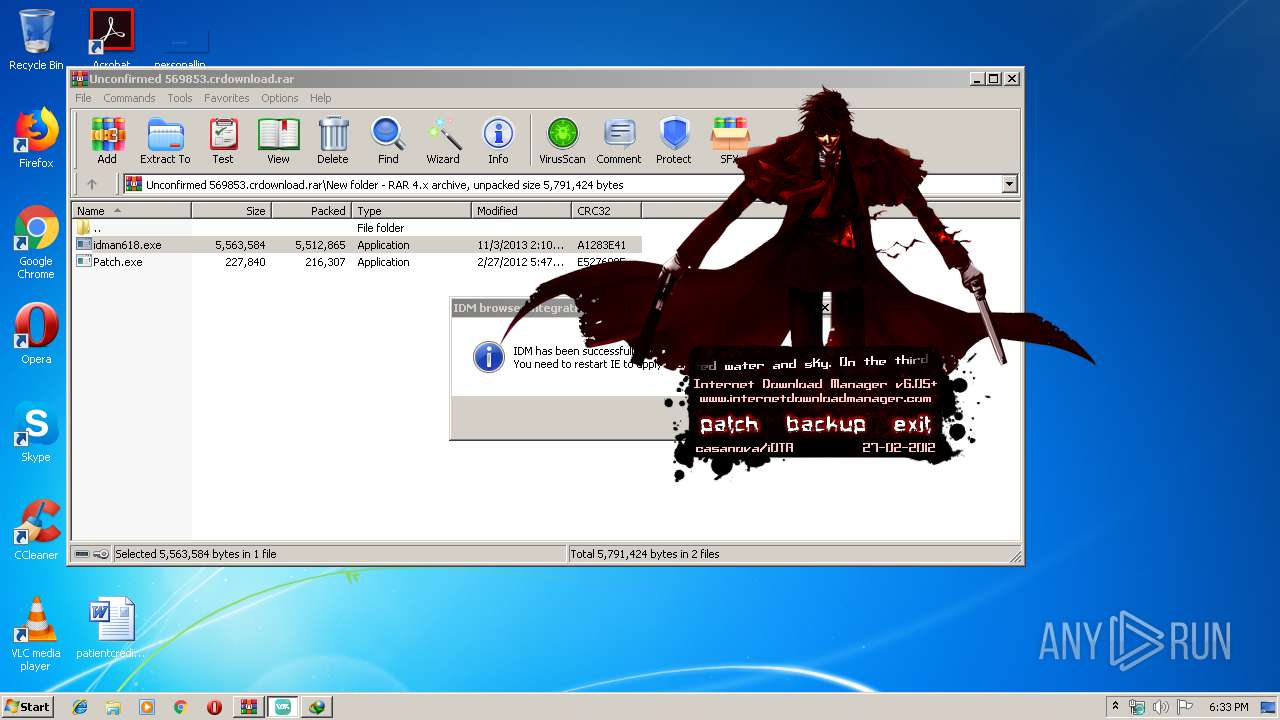1280x720 pixels.
Task: Click the WinRAR taskbar button
Action: pos(249,707)
